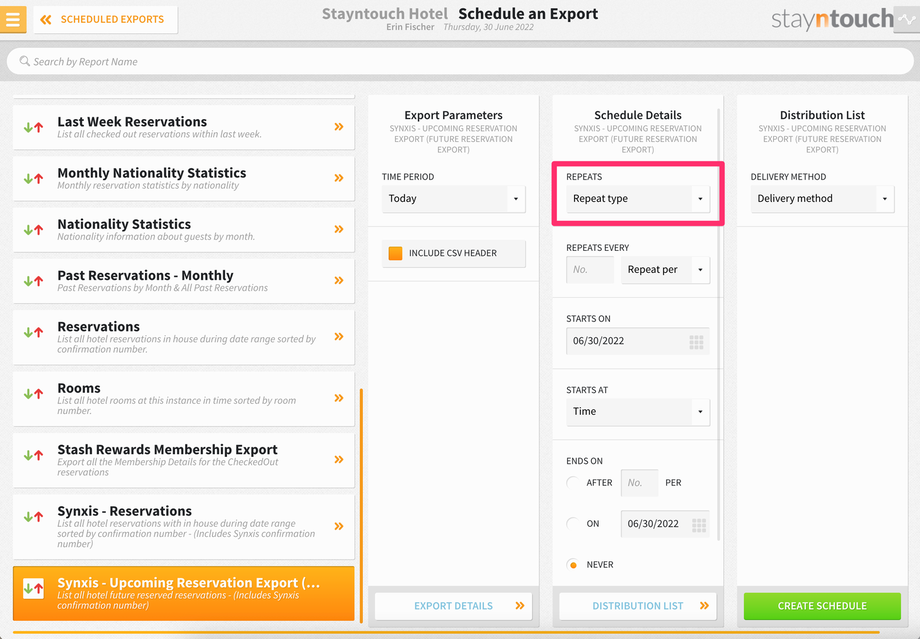The image size is (920, 639).
Task: Open Synxis - Reservations using its double chevron
Action: pyautogui.click(x=339, y=526)
